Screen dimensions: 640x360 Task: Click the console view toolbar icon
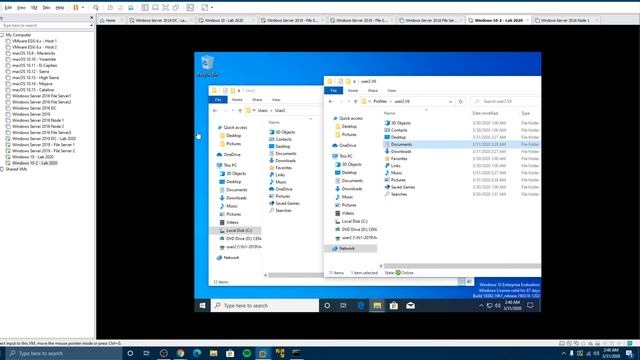[190, 7]
